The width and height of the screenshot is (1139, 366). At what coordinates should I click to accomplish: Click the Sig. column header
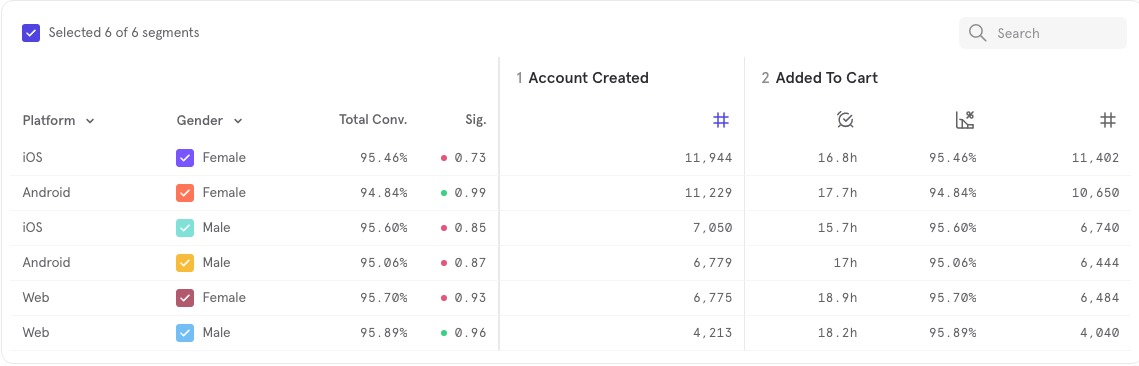pyautogui.click(x=476, y=120)
